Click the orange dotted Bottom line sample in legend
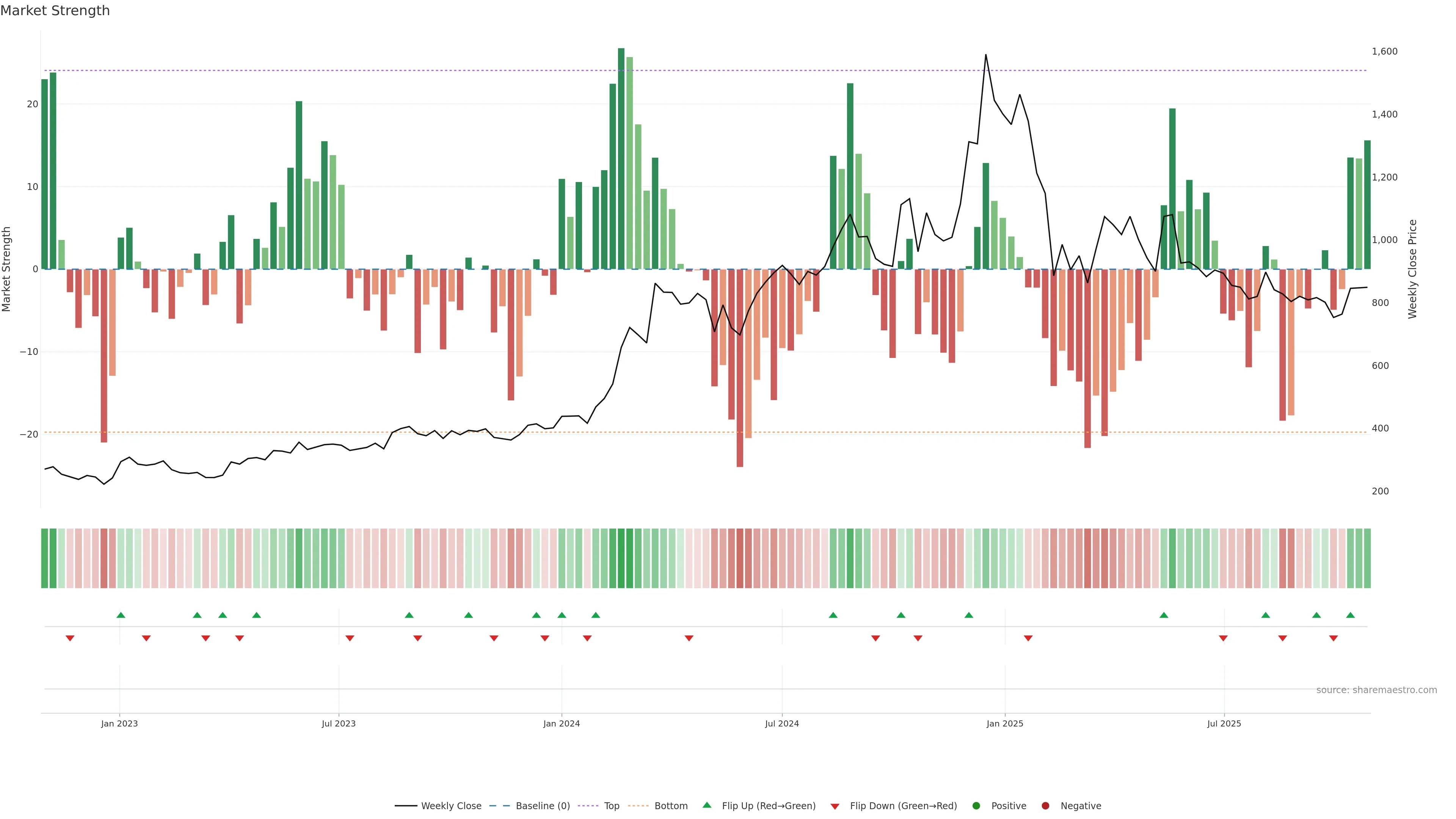This screenshot has width=1456, height=819. (x=638, y=806)
